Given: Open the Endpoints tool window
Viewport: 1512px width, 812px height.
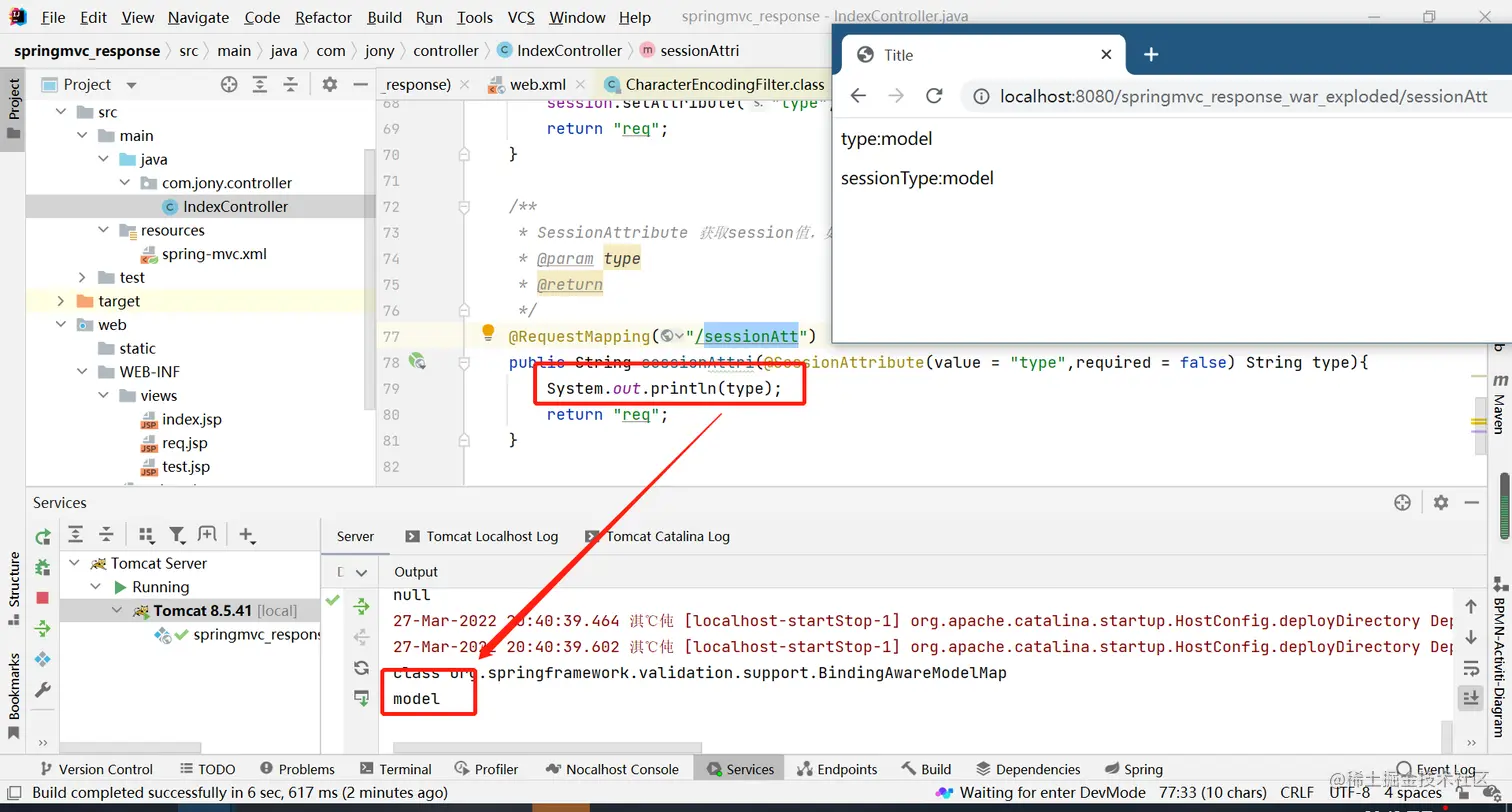Looking at the screenshot, I should [837, 769].
